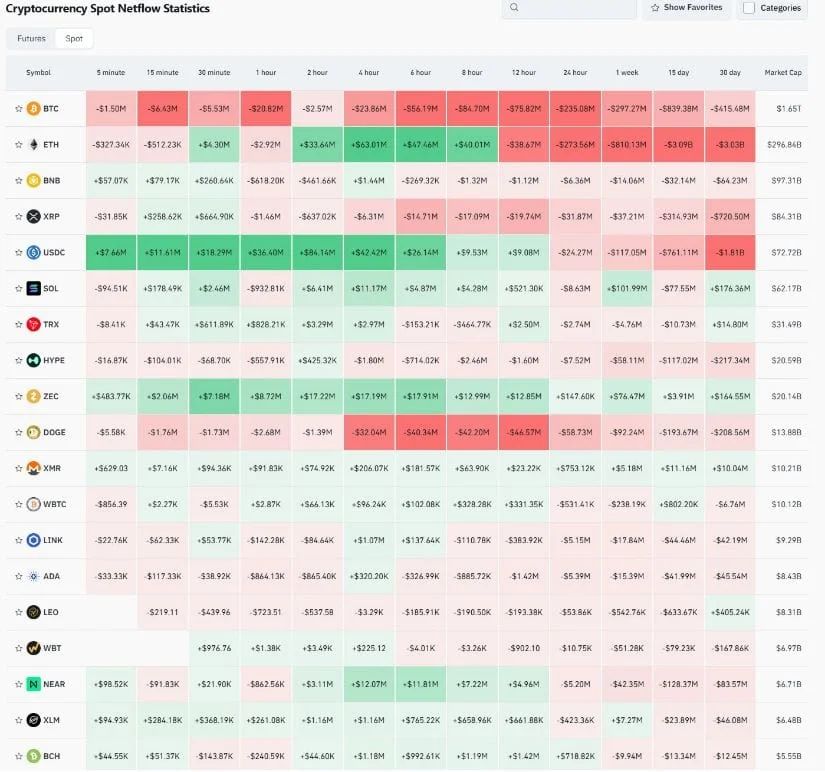This screenshot has height=772, width=825.
Task: Click the Show Favorites button
Action: (686, 8)
